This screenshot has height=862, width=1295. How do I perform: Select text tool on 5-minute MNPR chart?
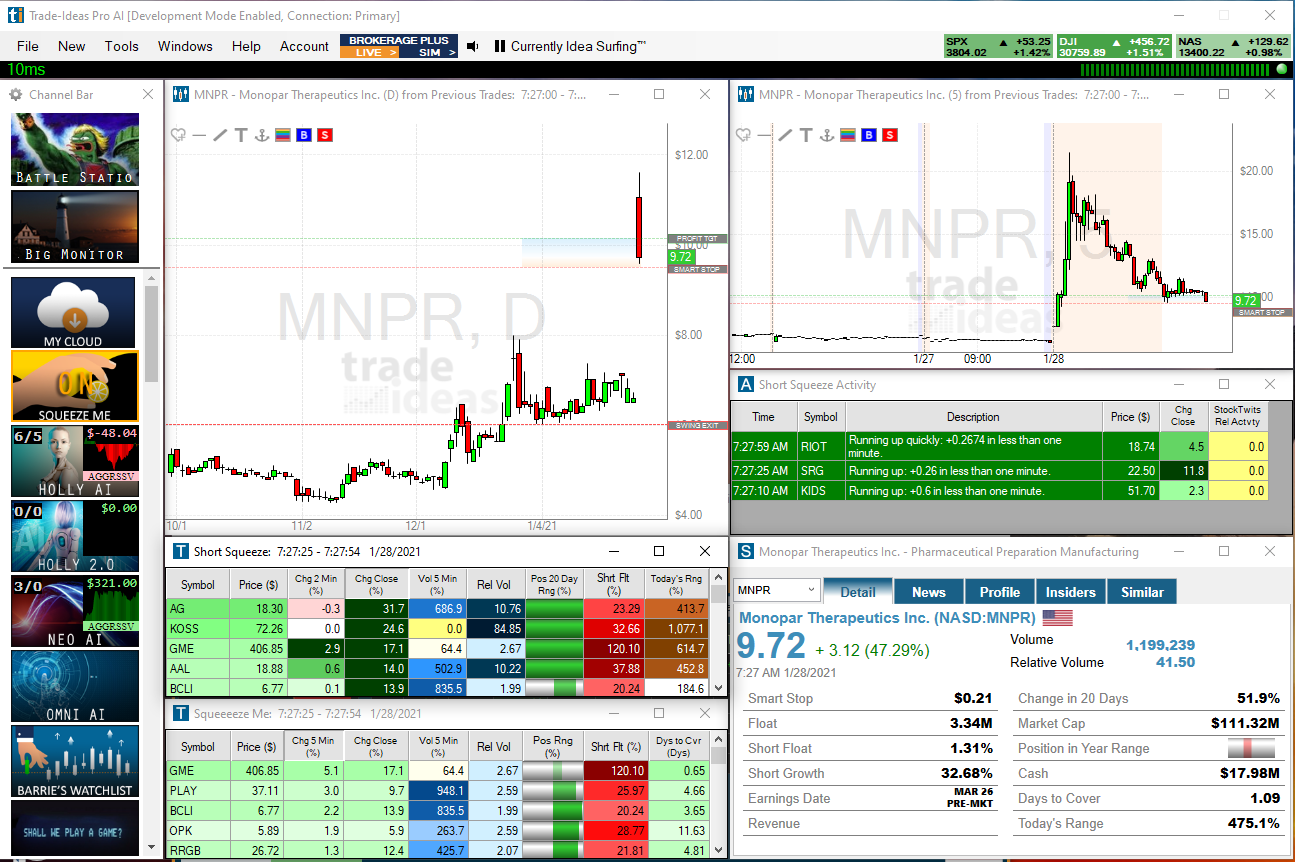pyautogui.click(x=806, y=135)
